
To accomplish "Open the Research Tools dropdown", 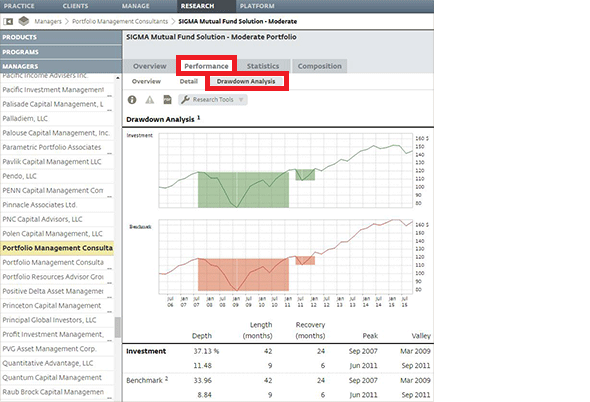I will tap(213, 100).
